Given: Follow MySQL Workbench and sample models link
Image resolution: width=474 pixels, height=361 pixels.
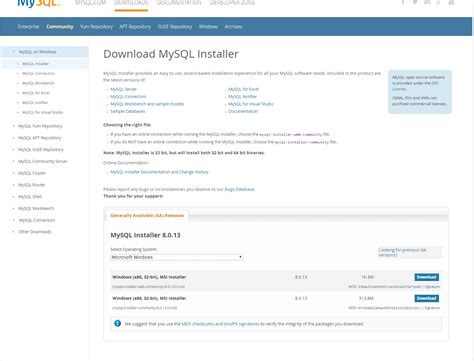Looking at the screenshot, I should pyautogui.click(x=147, y=104).
